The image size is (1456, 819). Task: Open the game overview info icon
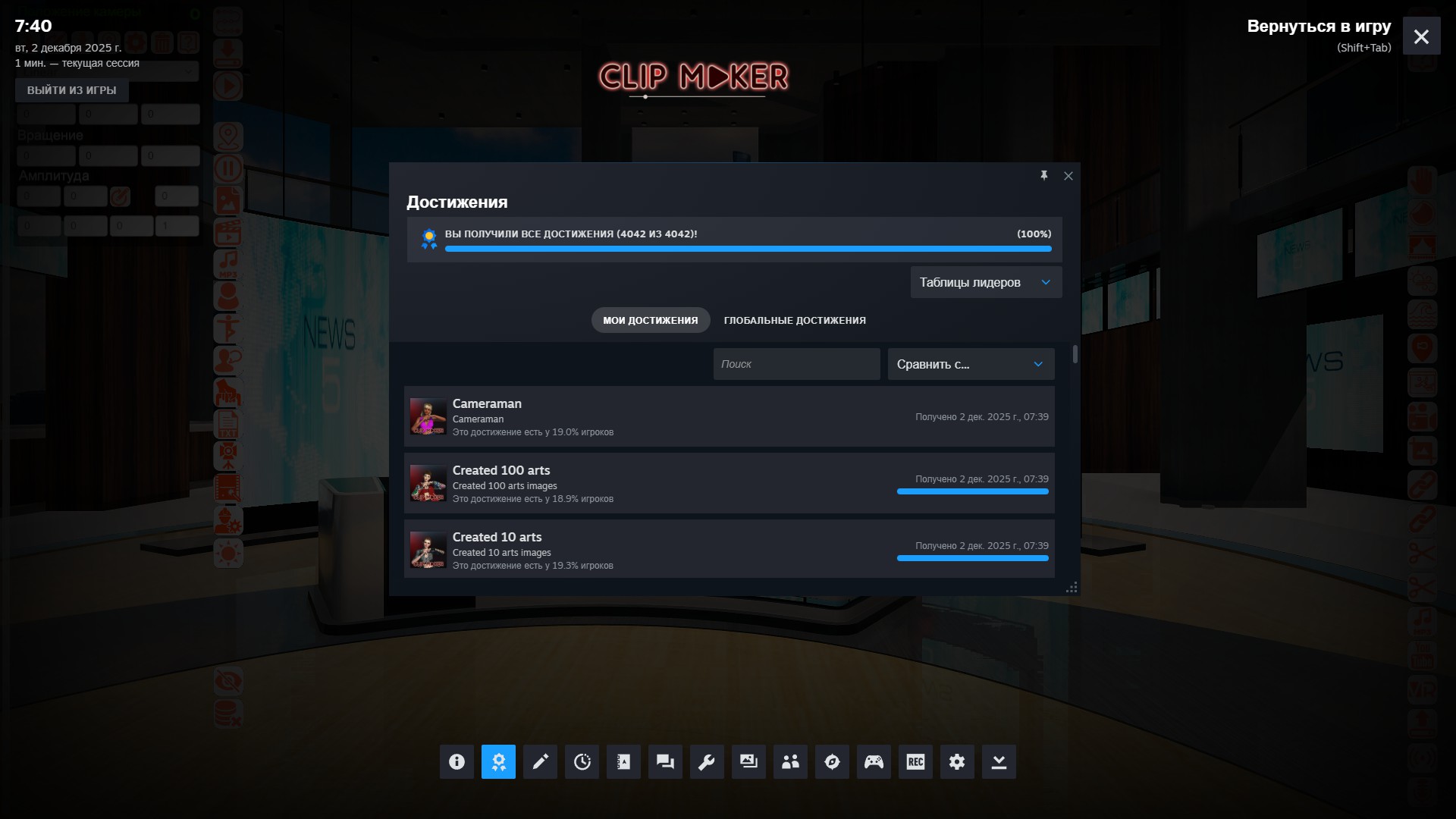click(x=457, y=761)
